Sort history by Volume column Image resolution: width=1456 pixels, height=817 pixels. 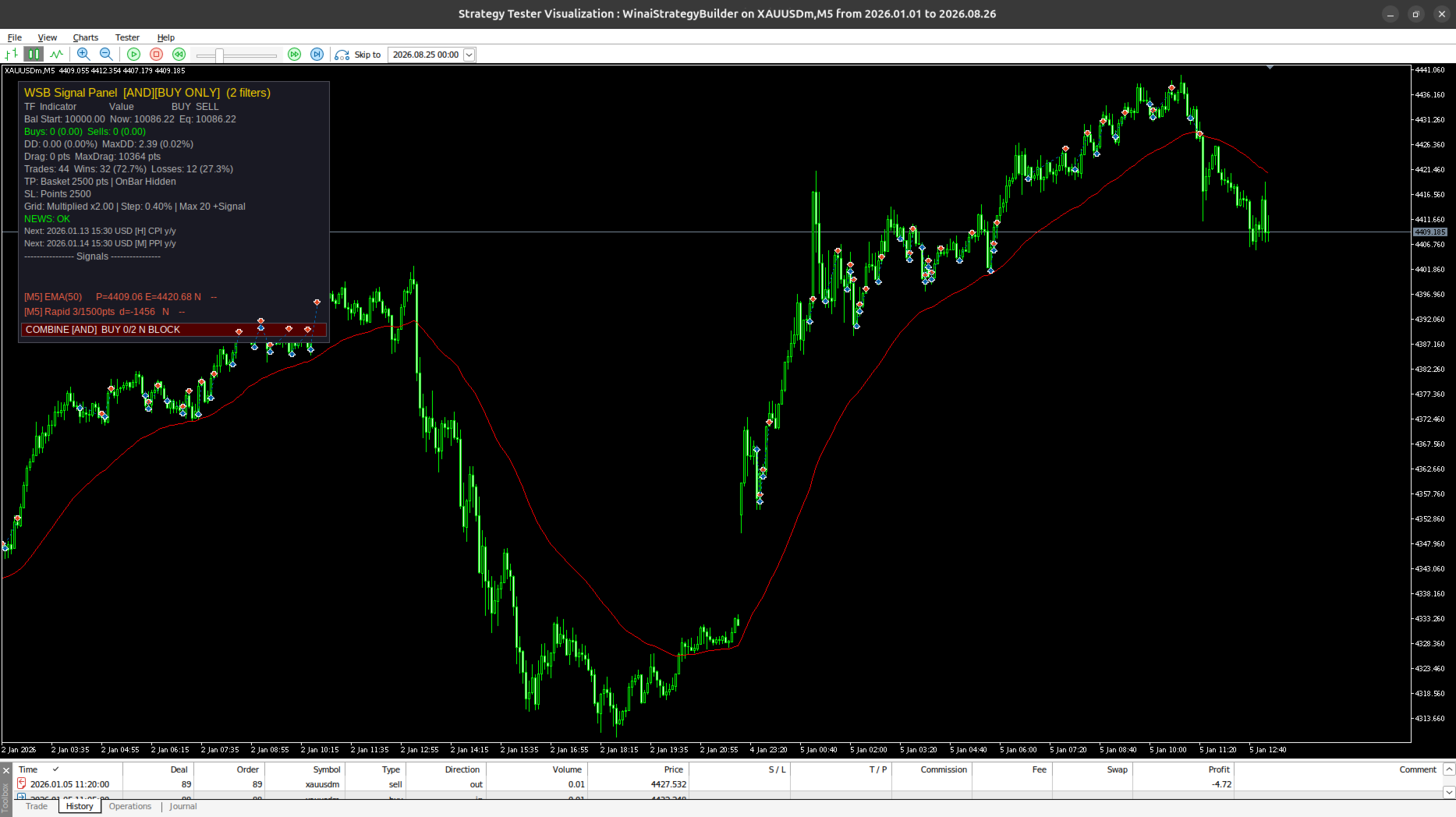click(537, 769)
